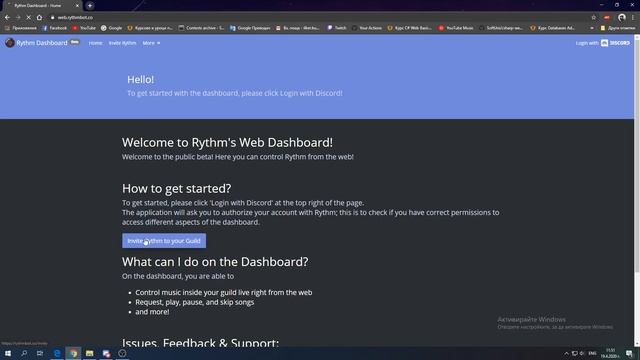Click the ENG language indicator
This screenshot has width=640, height=360.
tap(593, 353)
